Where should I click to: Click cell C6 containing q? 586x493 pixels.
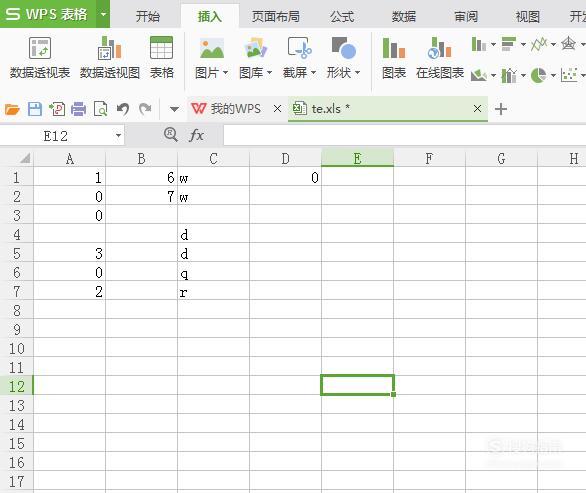213,272
